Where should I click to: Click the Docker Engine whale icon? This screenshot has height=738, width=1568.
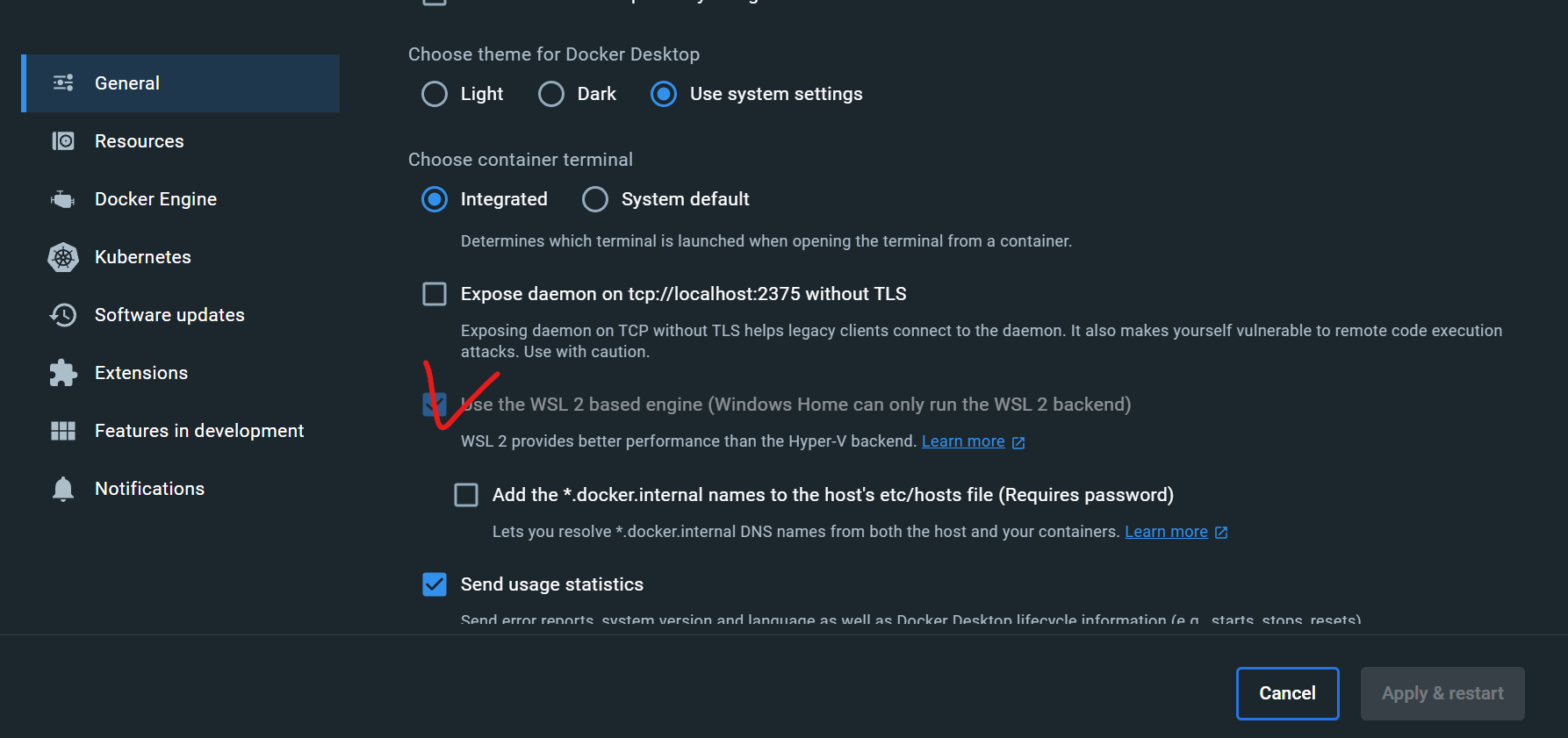pyautogui.click(x=62, y=198)
